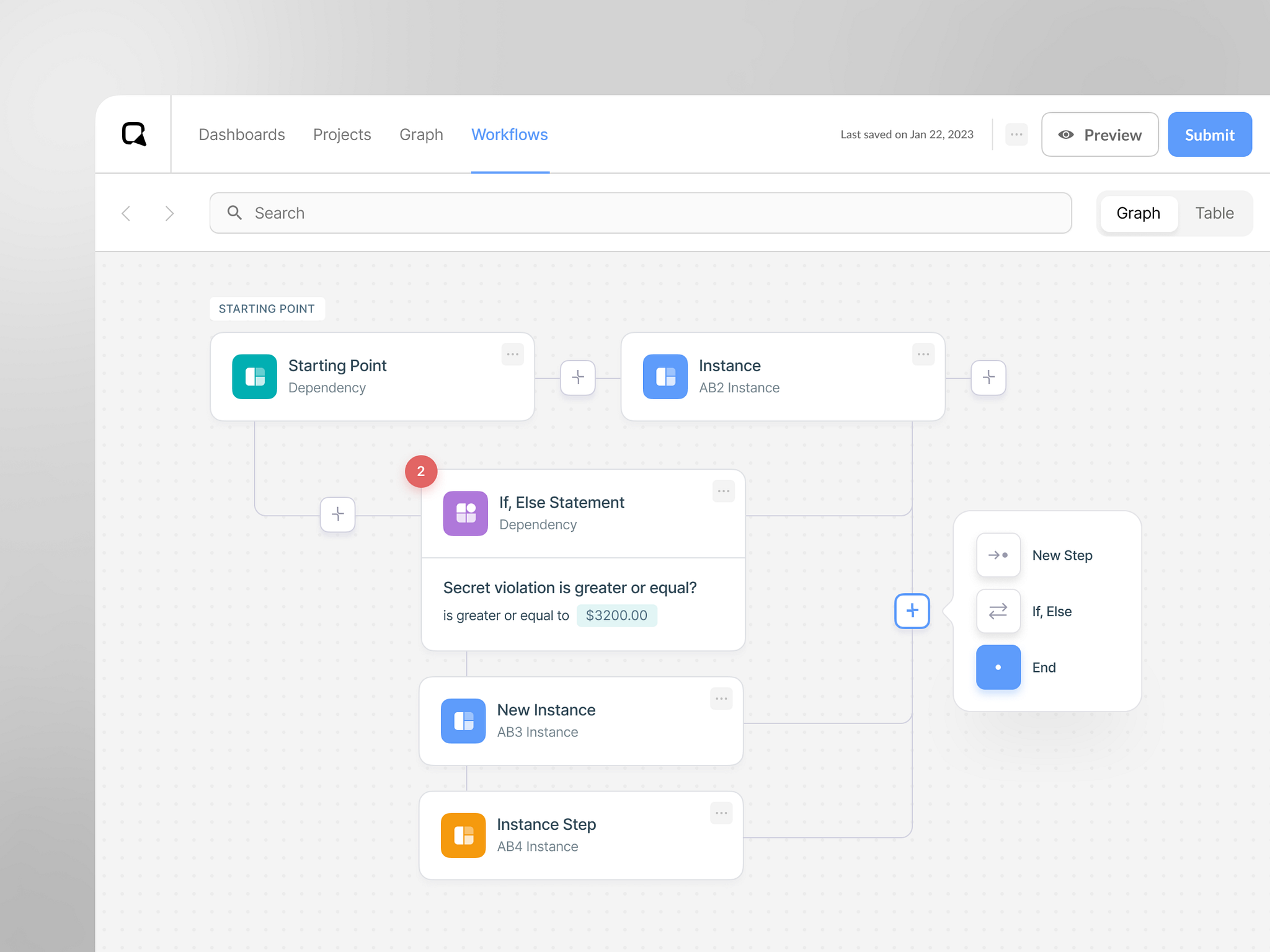Toggle Preview mode with the eye button
The image size is (1270, 952).
click(x=1099, y=134)
